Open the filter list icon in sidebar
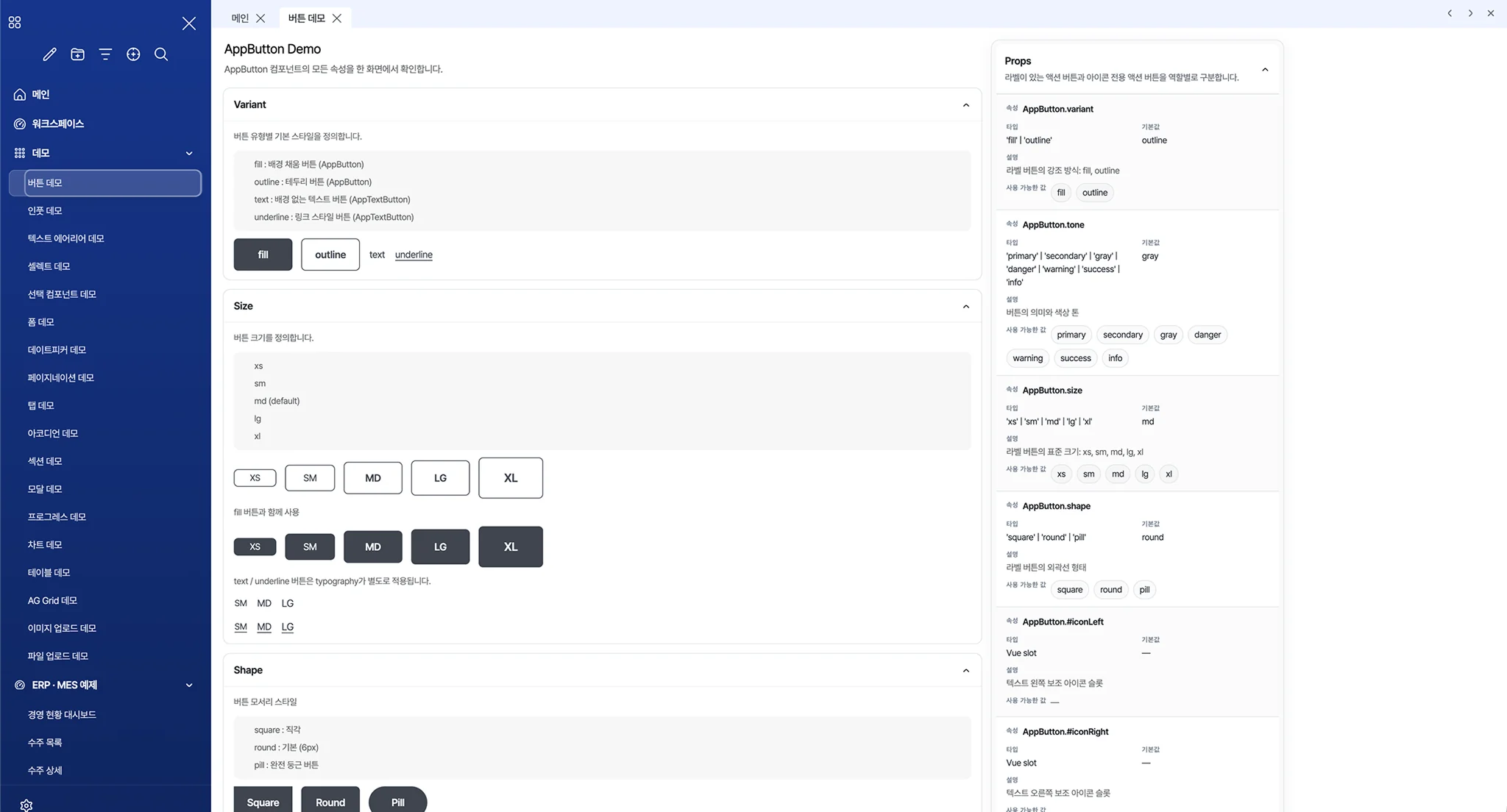1507x812 pixels. click(105, 54)
